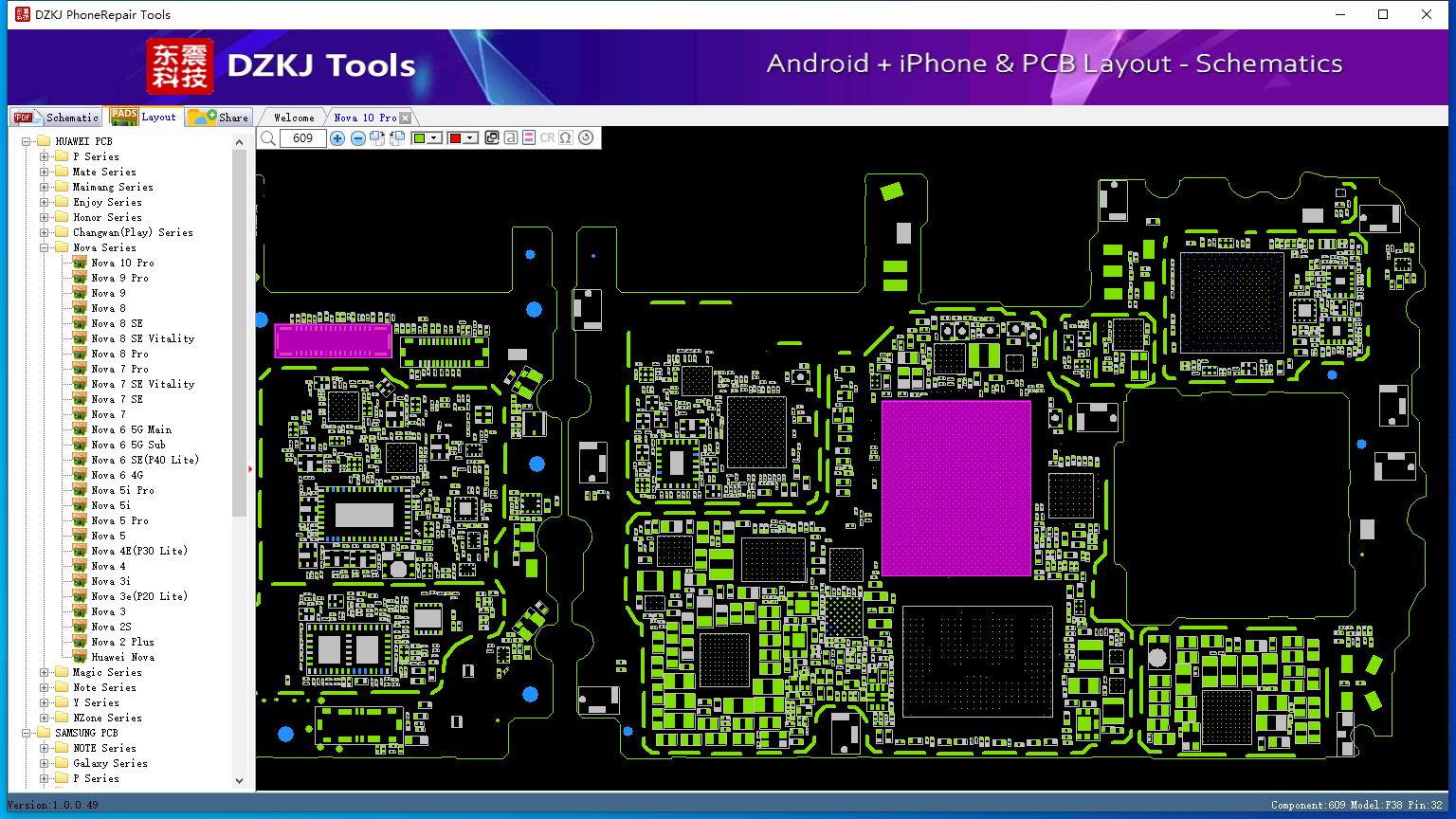Select Nova 4E(P30 Lite) entry
The image size is (1456, 819).
coord(138,551)
